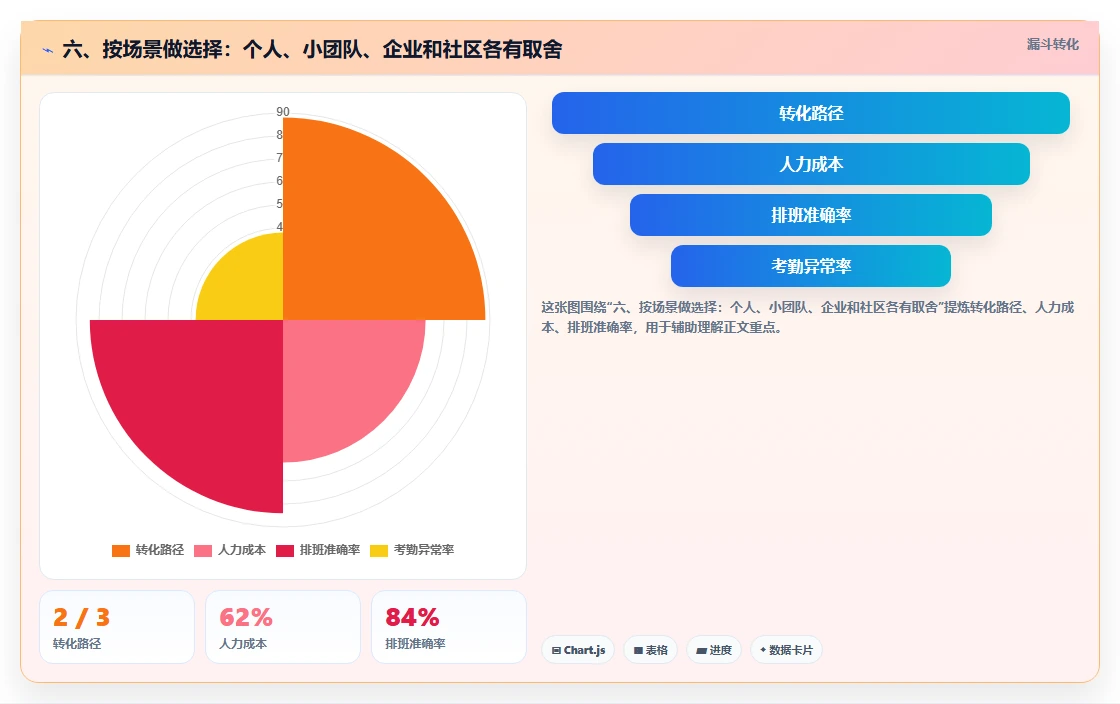Select the 人力成本 funnel bar
The height and width of the screenshot is (704, 1120).
tap(811, 164)
